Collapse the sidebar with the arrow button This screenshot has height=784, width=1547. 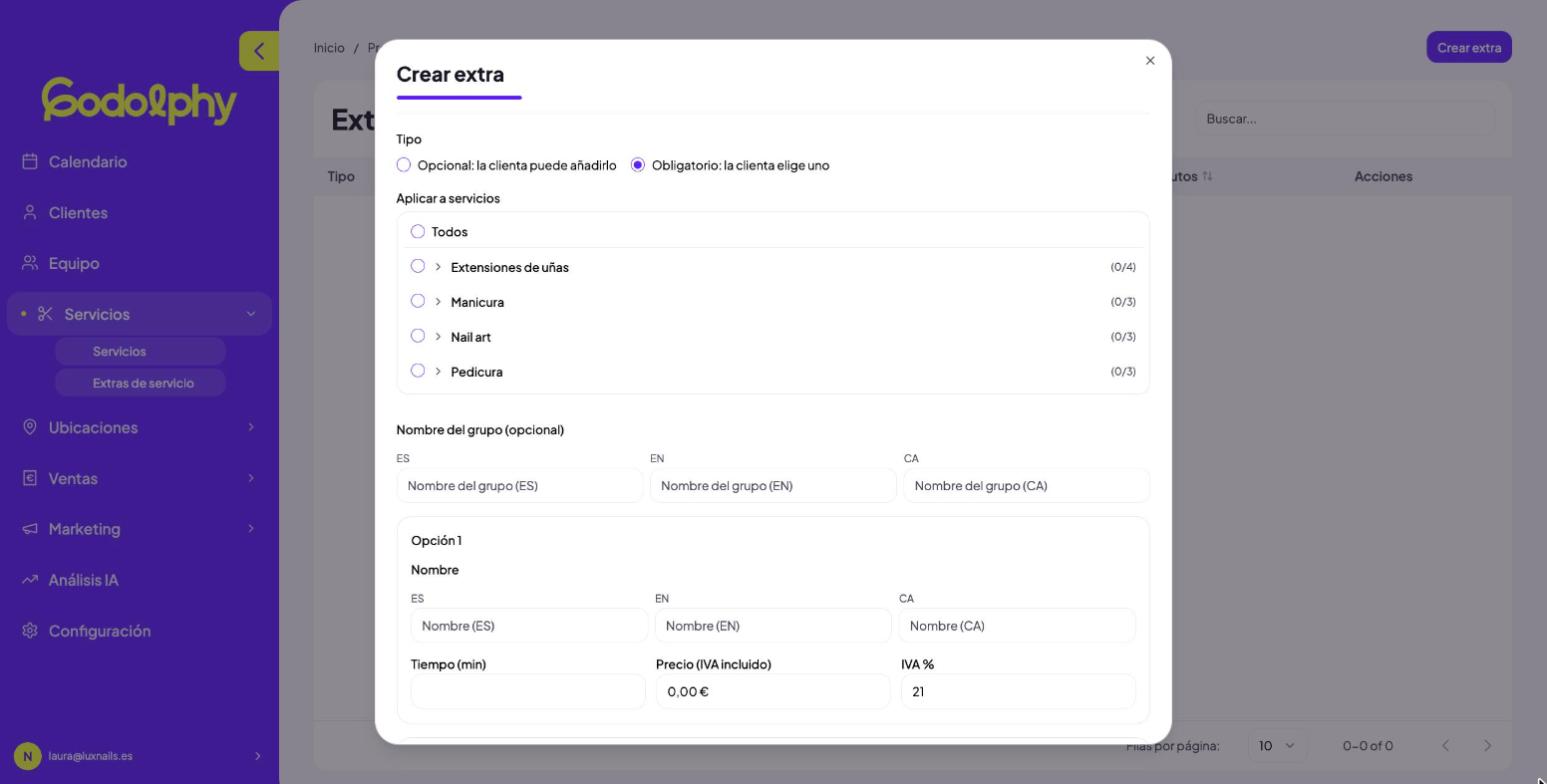[x=259, y=51]
